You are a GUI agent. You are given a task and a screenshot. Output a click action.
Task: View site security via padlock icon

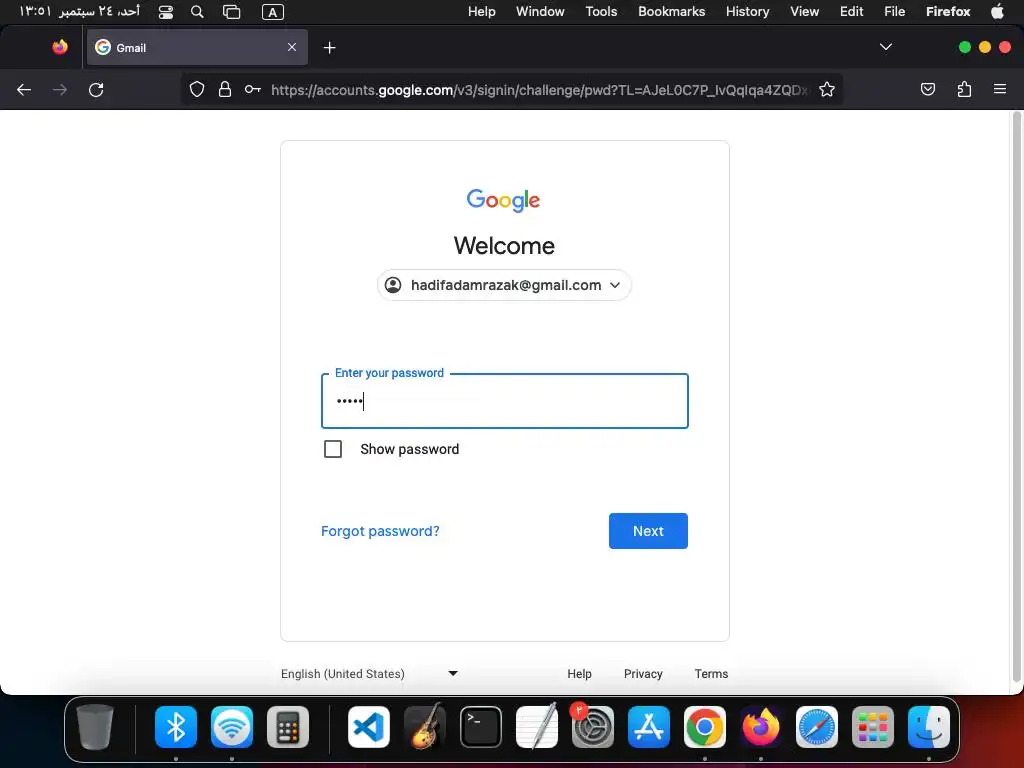point(225,89)
